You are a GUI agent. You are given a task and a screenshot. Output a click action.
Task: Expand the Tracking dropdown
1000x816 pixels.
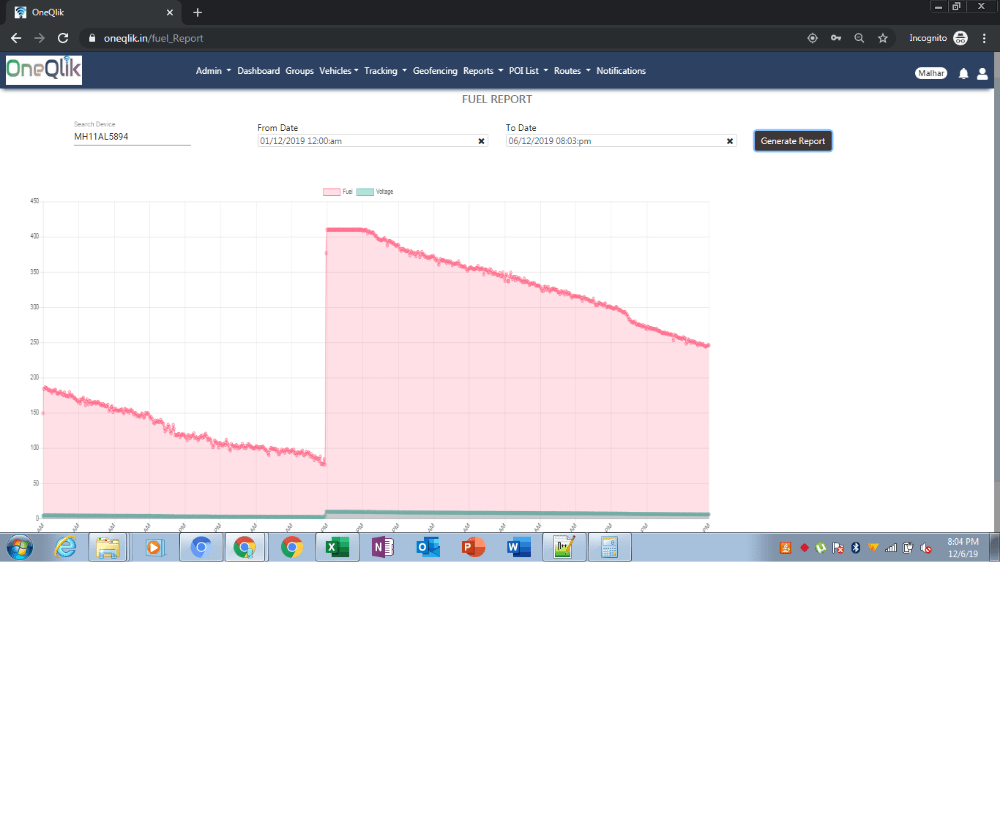tap(383, 71)
